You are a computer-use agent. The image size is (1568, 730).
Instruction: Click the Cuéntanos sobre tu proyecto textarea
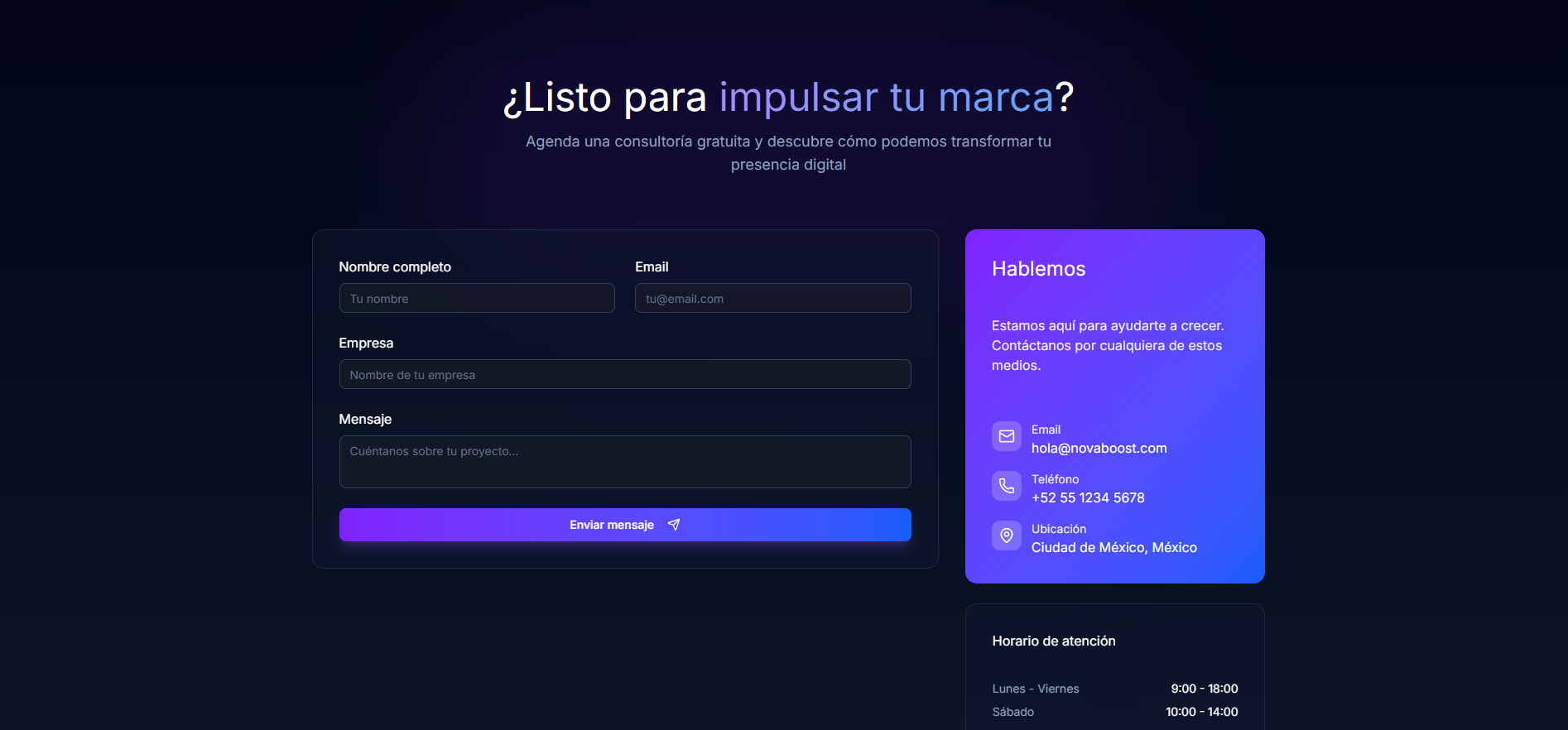625,462
